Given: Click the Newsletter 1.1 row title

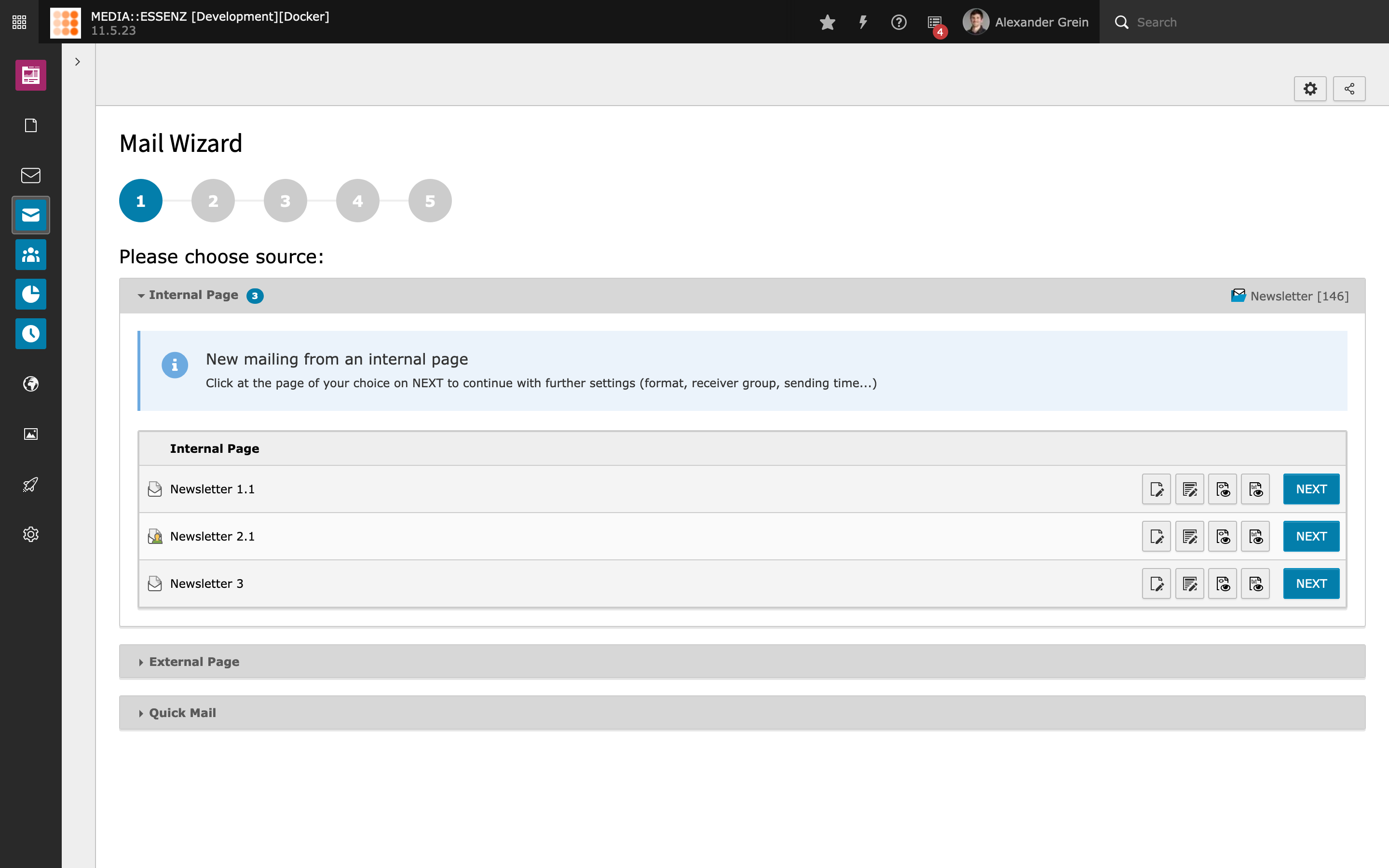Looking at the screenshot, I should (x=212, y=489).
